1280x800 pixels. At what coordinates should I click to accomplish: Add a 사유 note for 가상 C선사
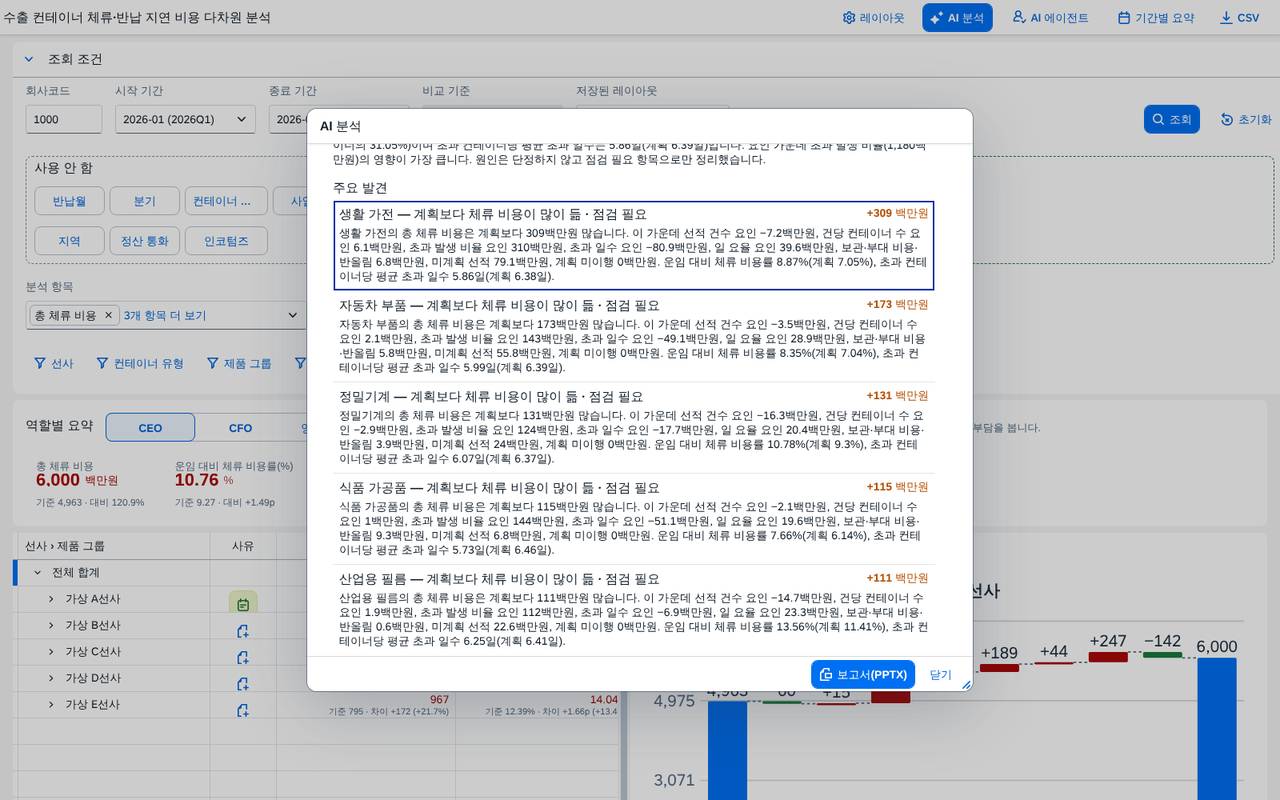242,657
